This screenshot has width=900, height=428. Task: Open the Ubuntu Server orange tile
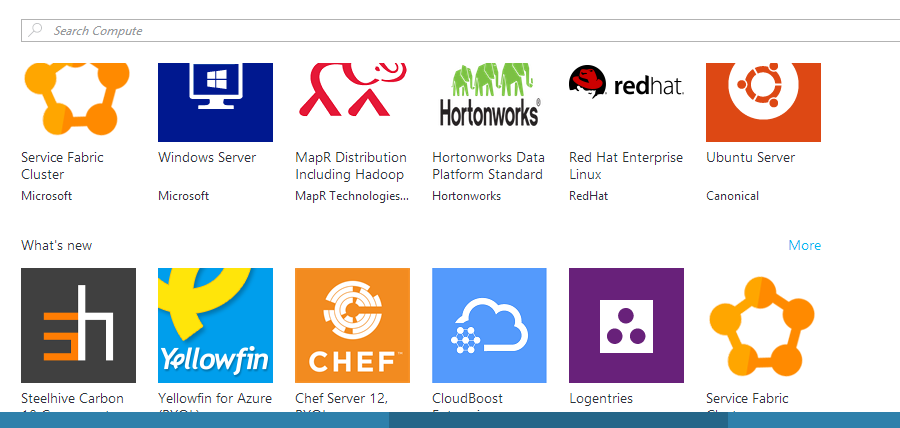763,102
